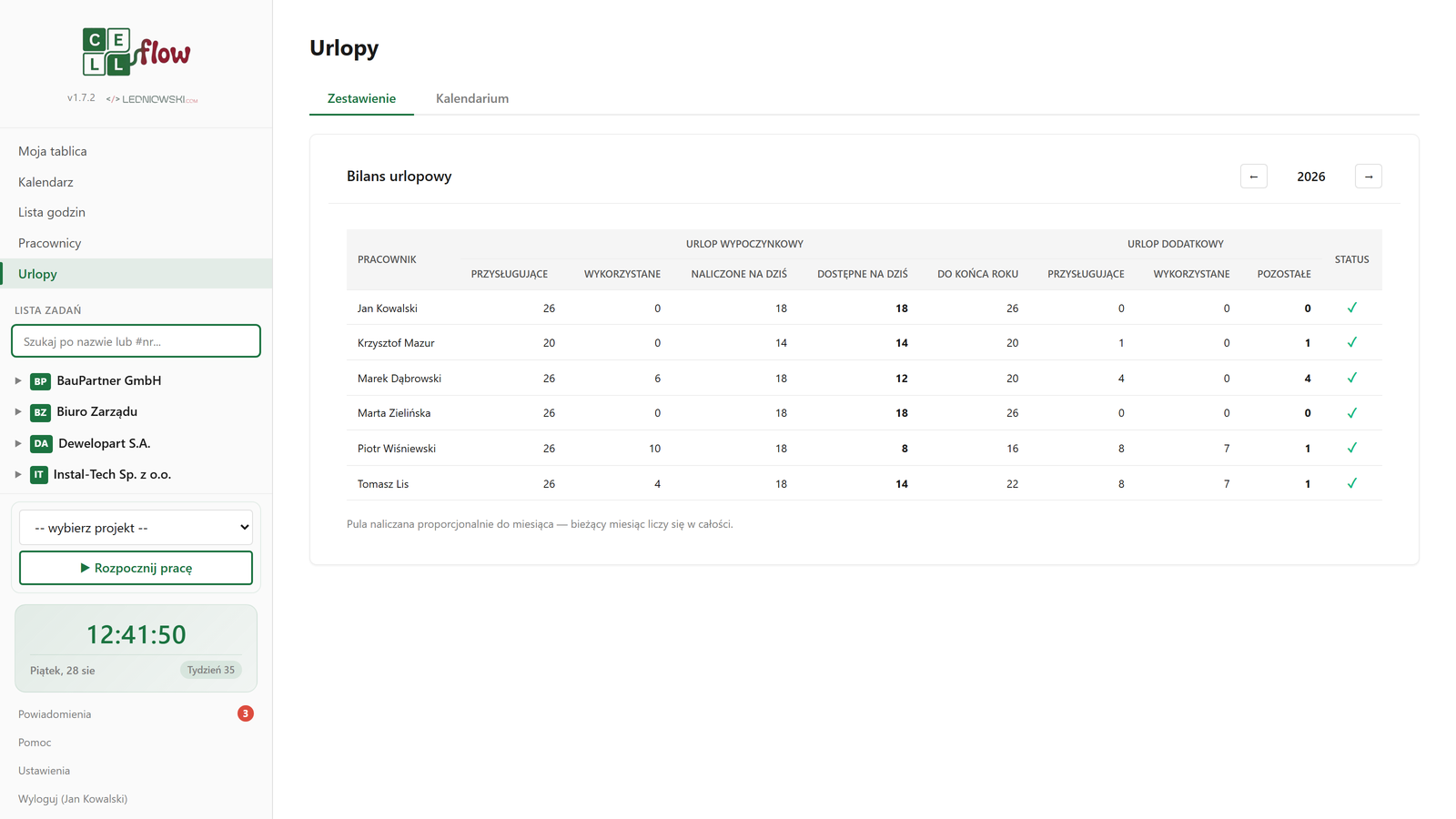Open Pomoc link
The width and height of the screenshot is (1456, 819).
pyautogui.click(x=35, y=743)
